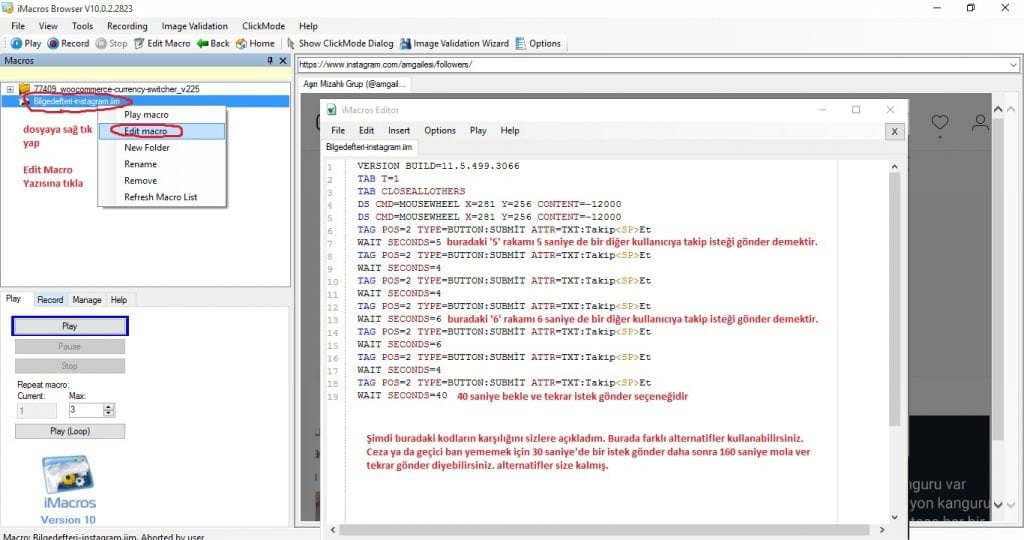
Task: Open Options from the toolbar
Action: point(538,44)
